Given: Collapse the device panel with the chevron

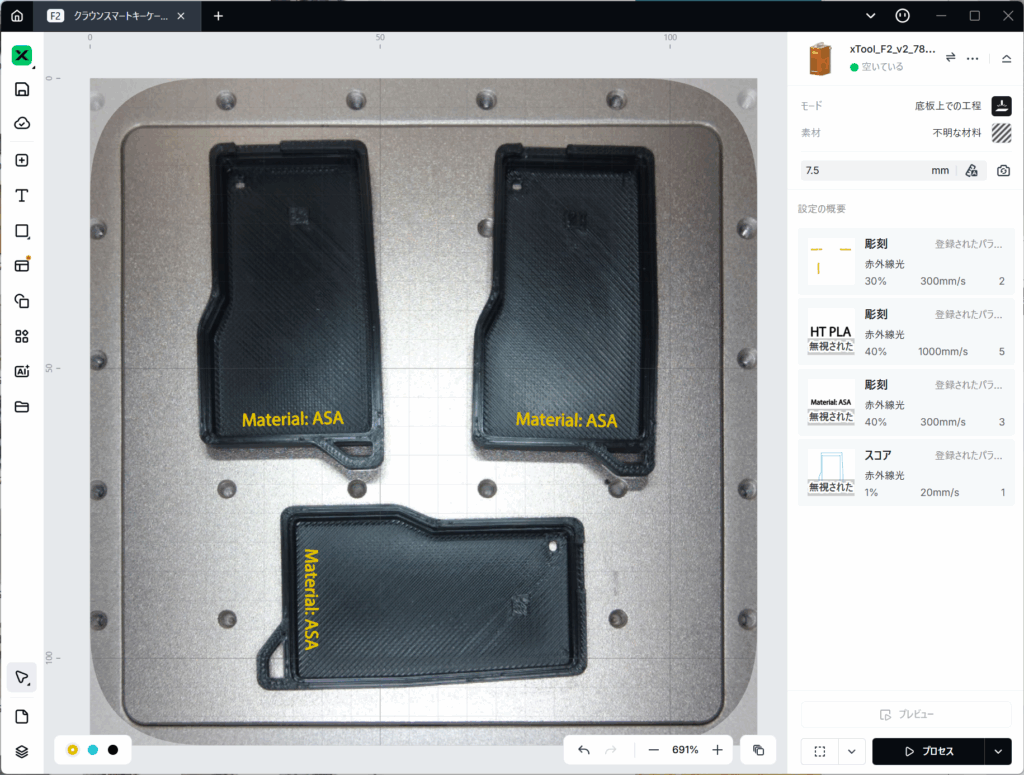Looking at the screenshot, I should point(1006,58).
